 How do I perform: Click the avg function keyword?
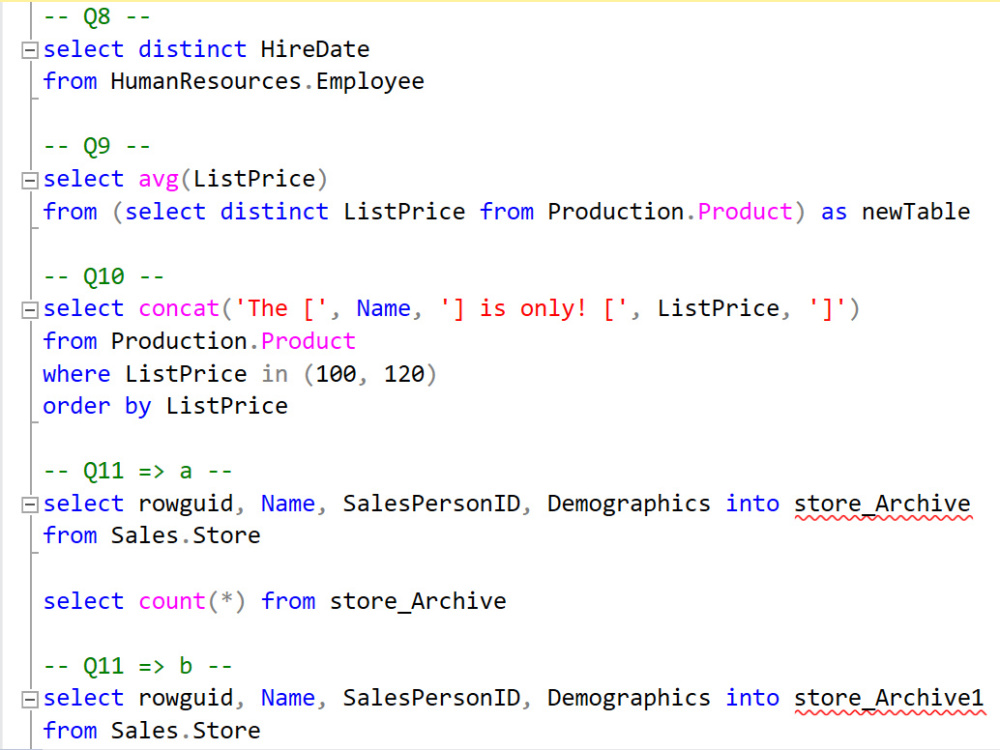tap(159, 180)
